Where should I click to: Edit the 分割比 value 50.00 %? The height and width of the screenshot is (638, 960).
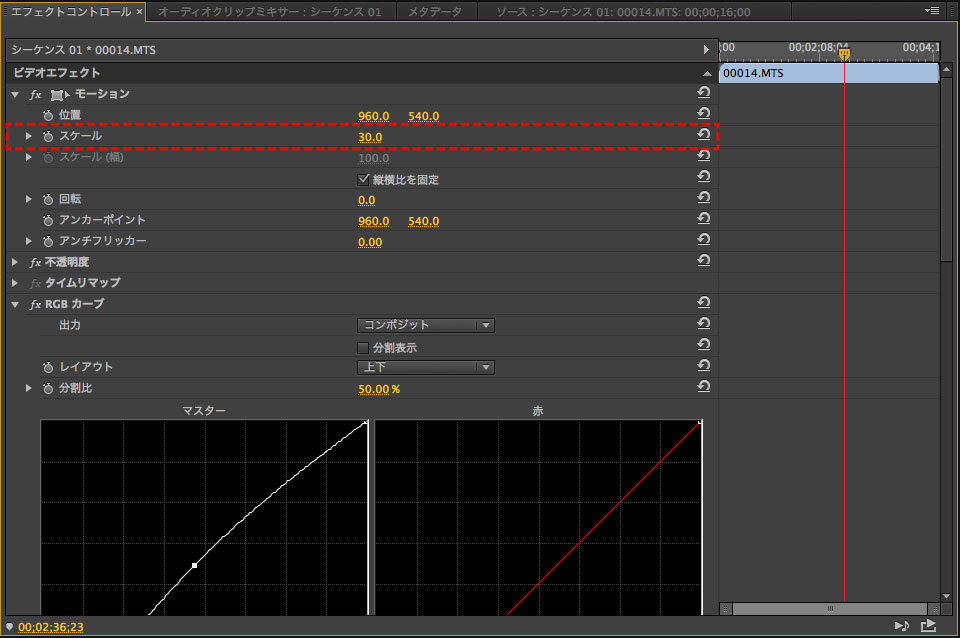click(379, 389)
